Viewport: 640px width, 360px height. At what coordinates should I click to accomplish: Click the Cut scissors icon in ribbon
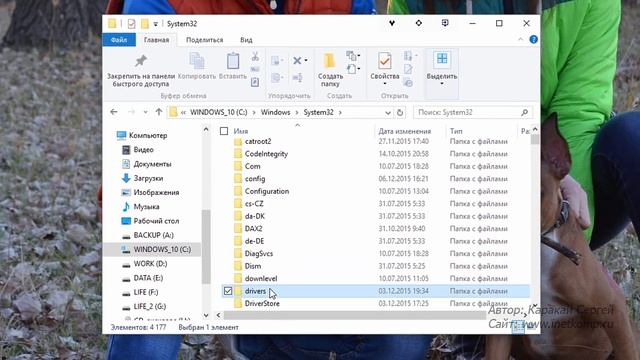click(255, 56)
